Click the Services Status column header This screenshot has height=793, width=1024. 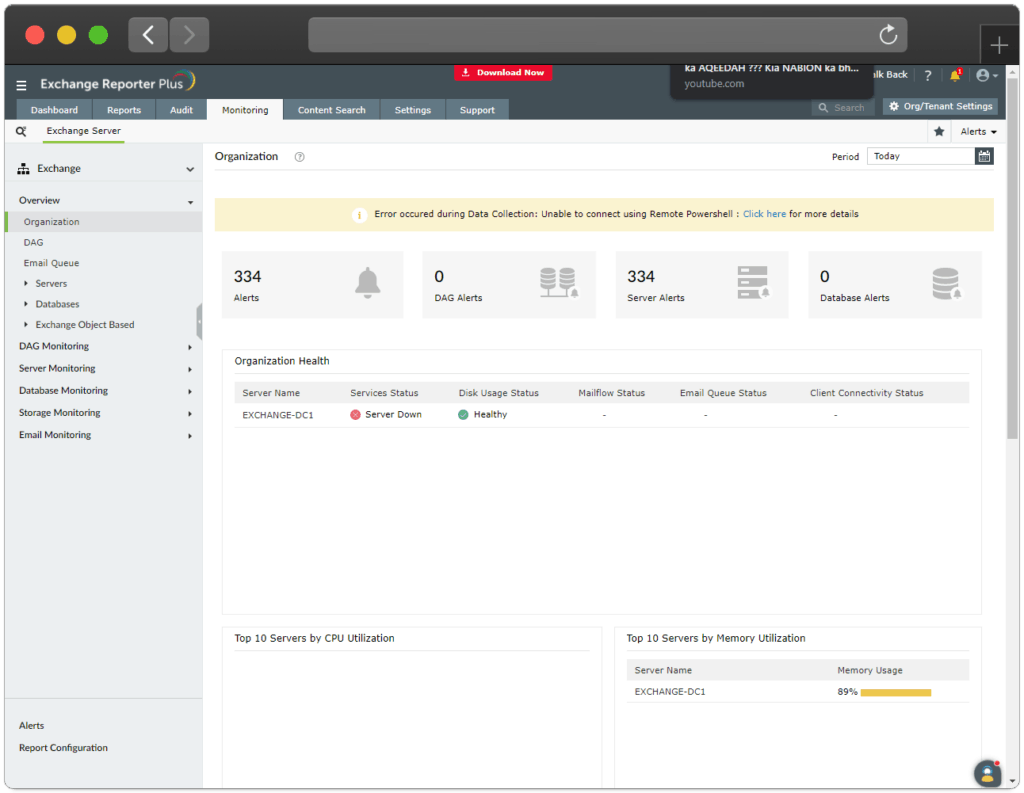click(384, 393)
